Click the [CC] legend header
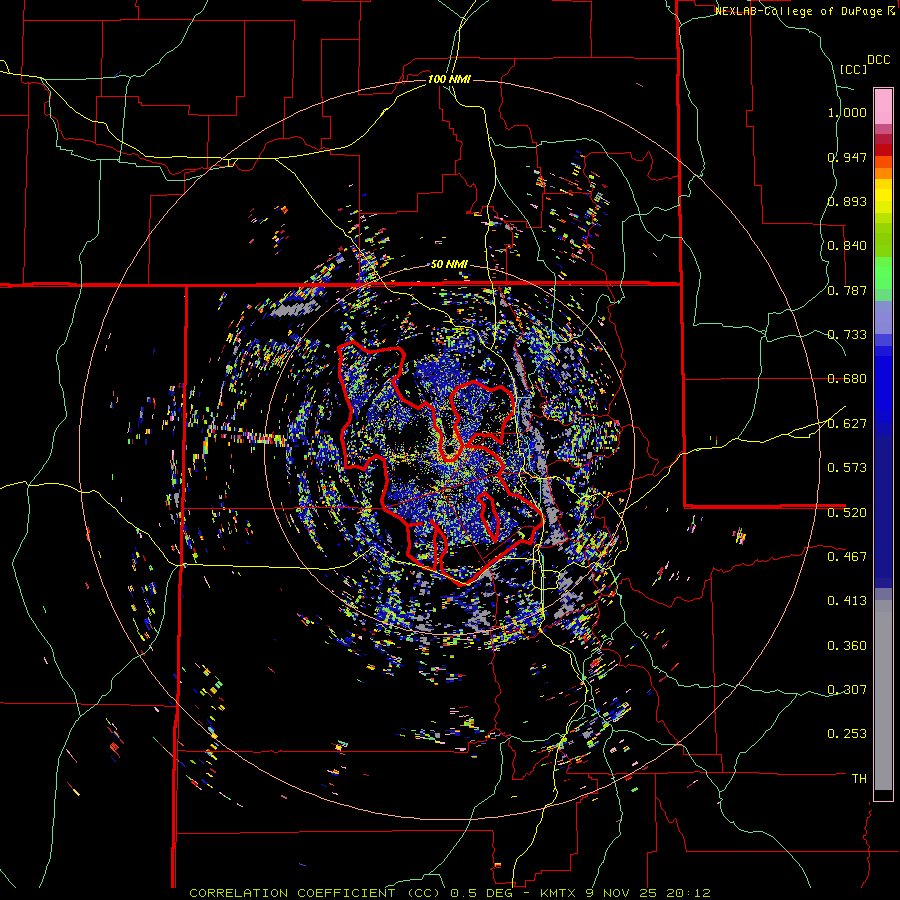This screenshot has height=900, width=900. pos(853,69)
